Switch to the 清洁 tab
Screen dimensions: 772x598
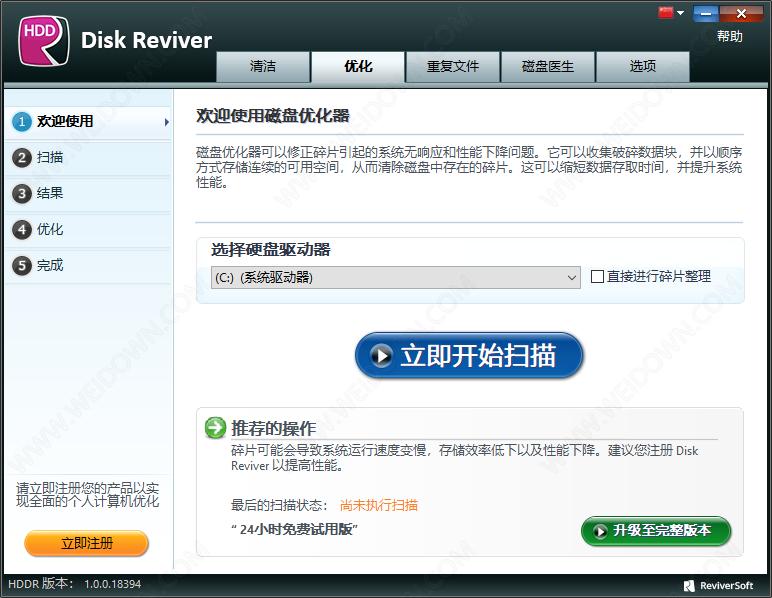pyautogui.click(x=263, y=66)
